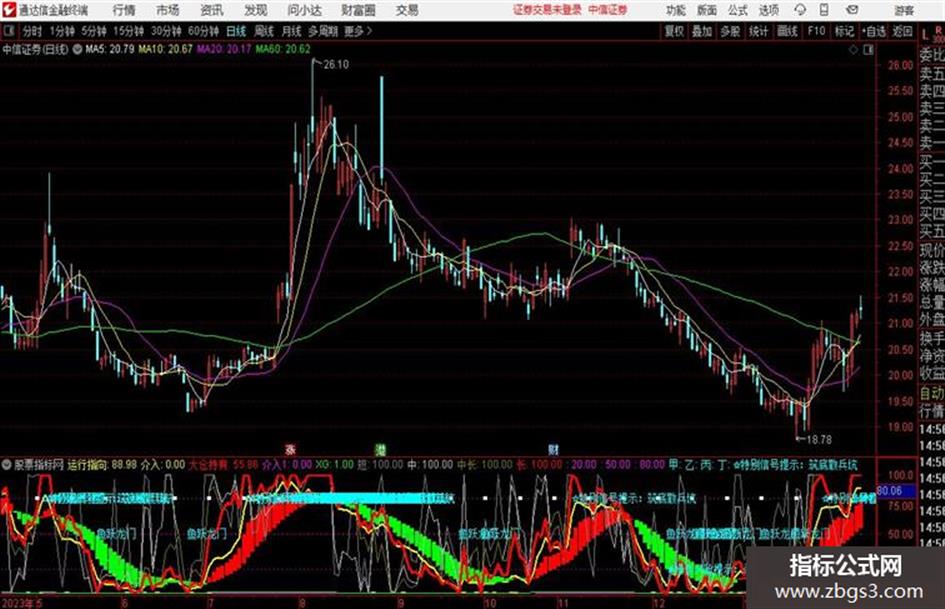Click the diamond icon above price axis
This screenshot has width=945, height=609.
tap(853, 50)
